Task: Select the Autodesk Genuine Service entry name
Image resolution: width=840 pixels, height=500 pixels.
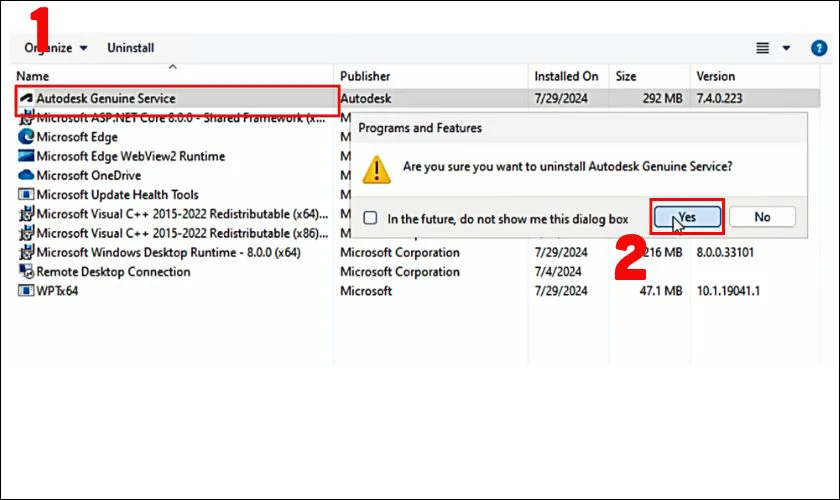Action: [106, 98]
